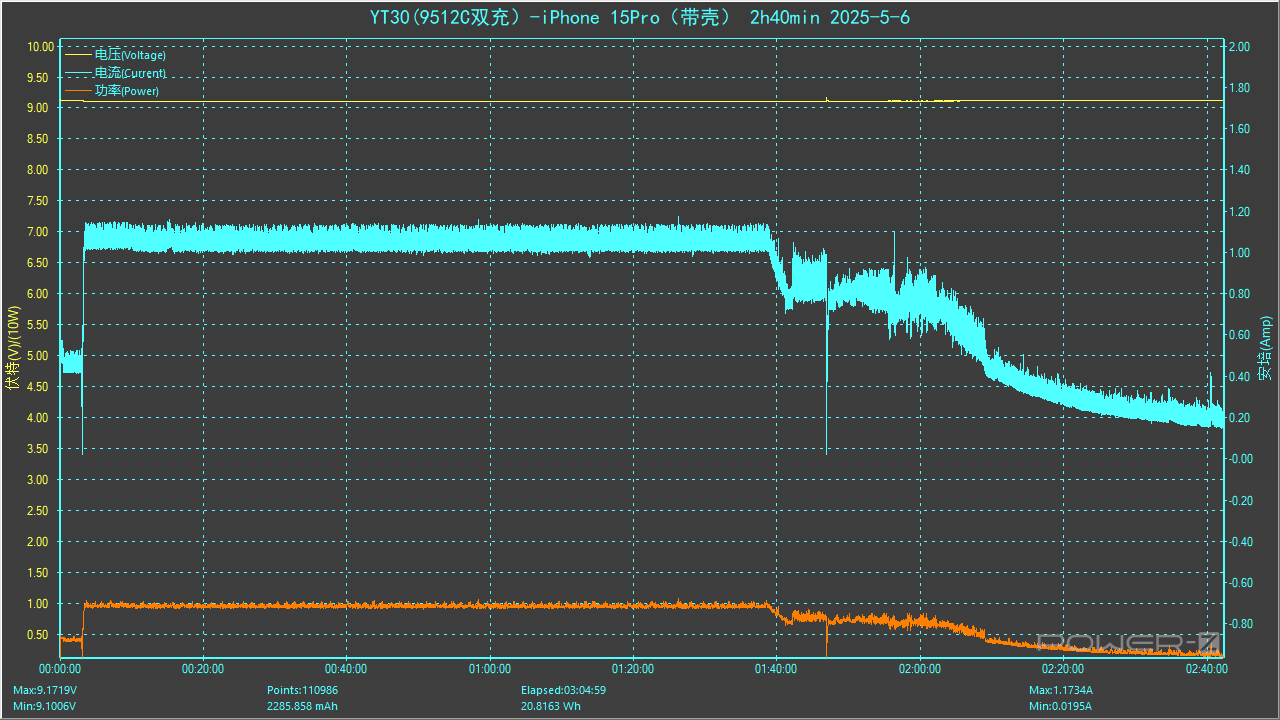Click the POWER-Z watermark logo
The height and width of the screenshot is (720, 1280).
click(1130, 641)
